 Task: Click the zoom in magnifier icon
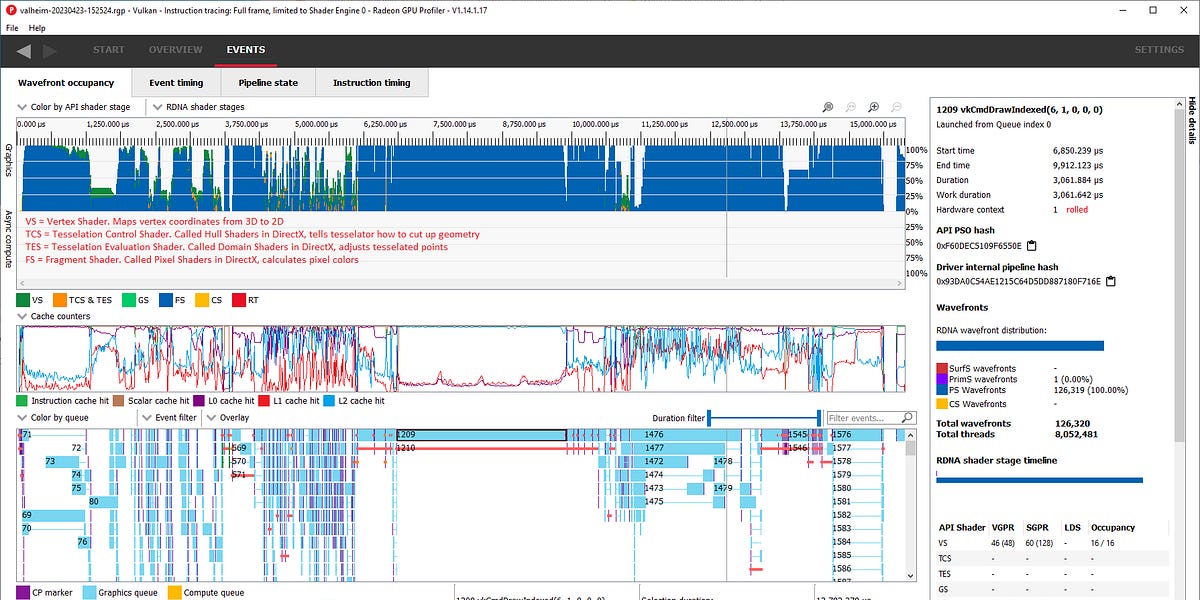point(873,107)
